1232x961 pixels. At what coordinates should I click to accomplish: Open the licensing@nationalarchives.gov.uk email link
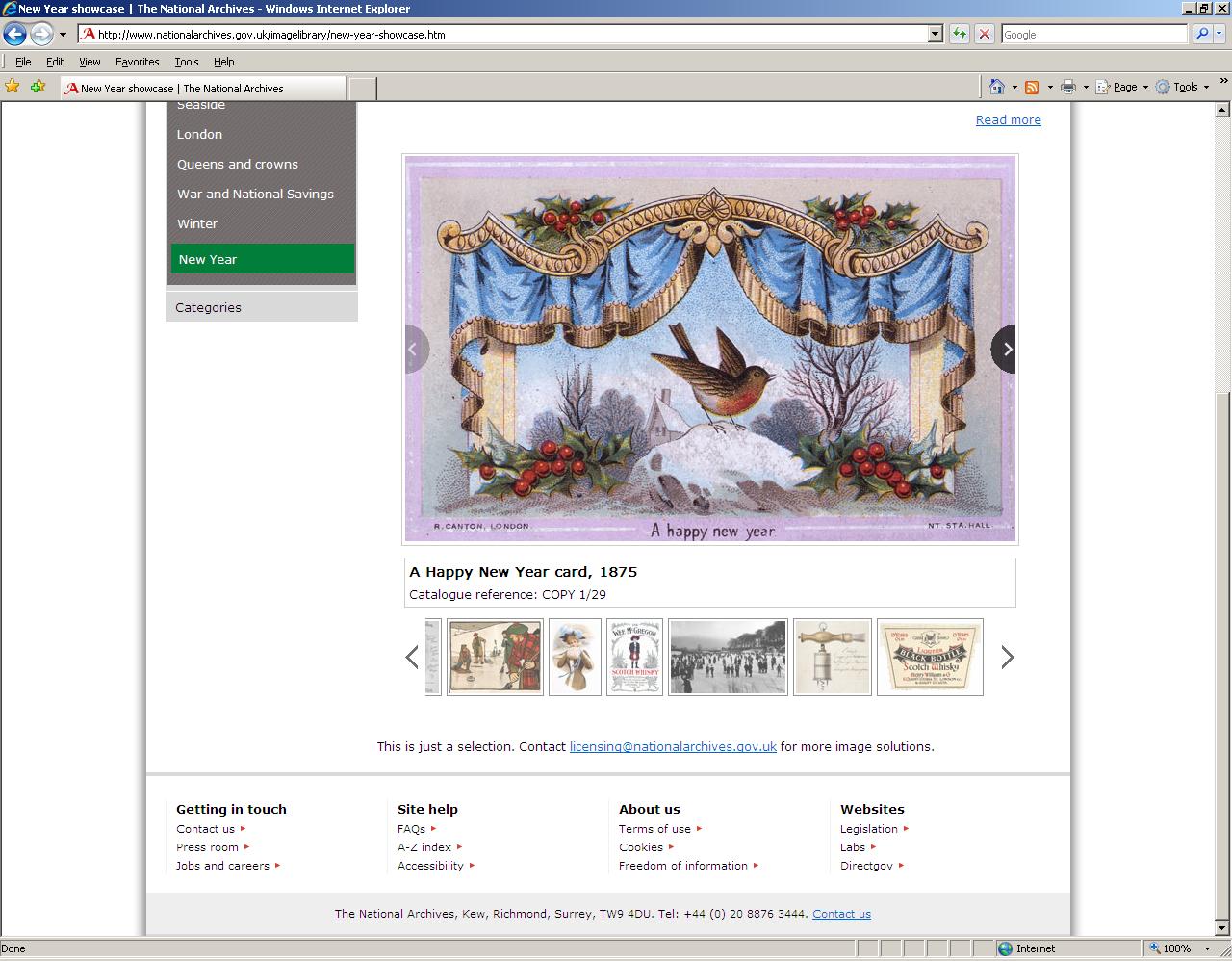click(x=672, y=746)
